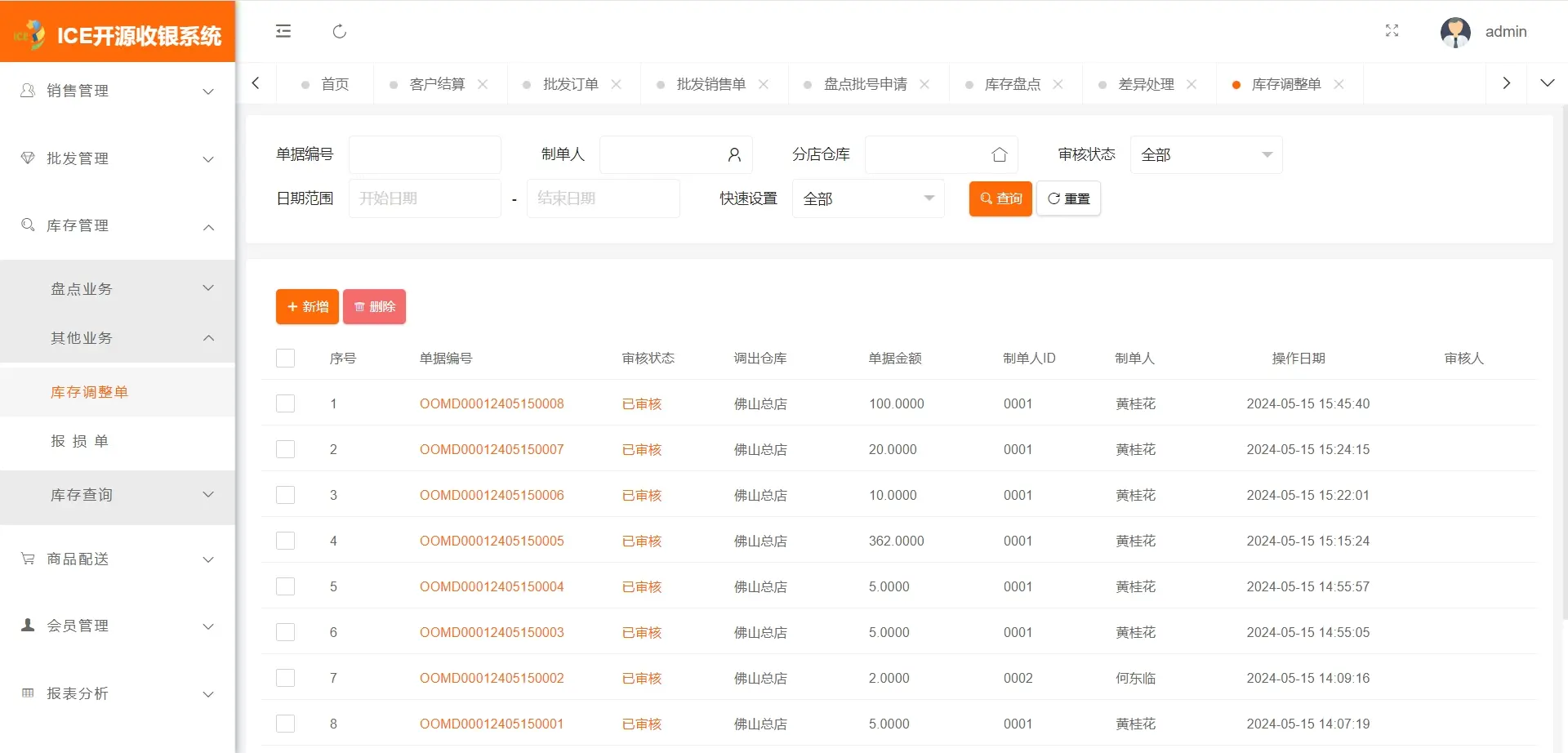Collapse the sidebar menu icon
Screen dimensions: 1568x753
click(x=283, y=31)
